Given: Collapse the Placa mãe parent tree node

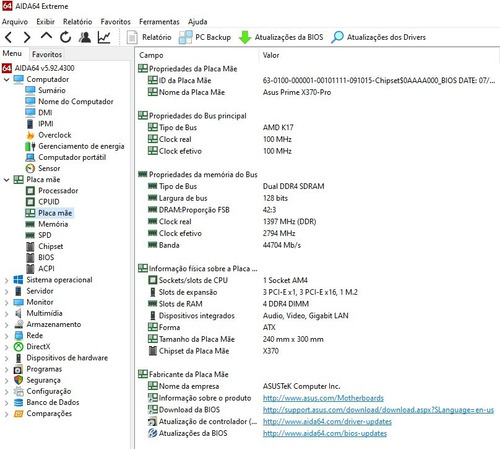Looking at the screenshot, I should (6, 180).
